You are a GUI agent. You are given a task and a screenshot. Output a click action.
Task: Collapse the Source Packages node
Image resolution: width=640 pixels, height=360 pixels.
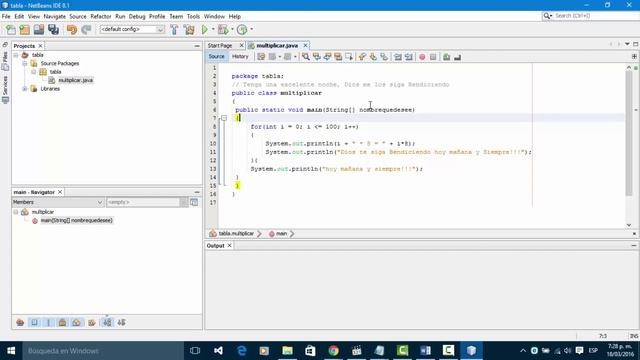point(24,64)
